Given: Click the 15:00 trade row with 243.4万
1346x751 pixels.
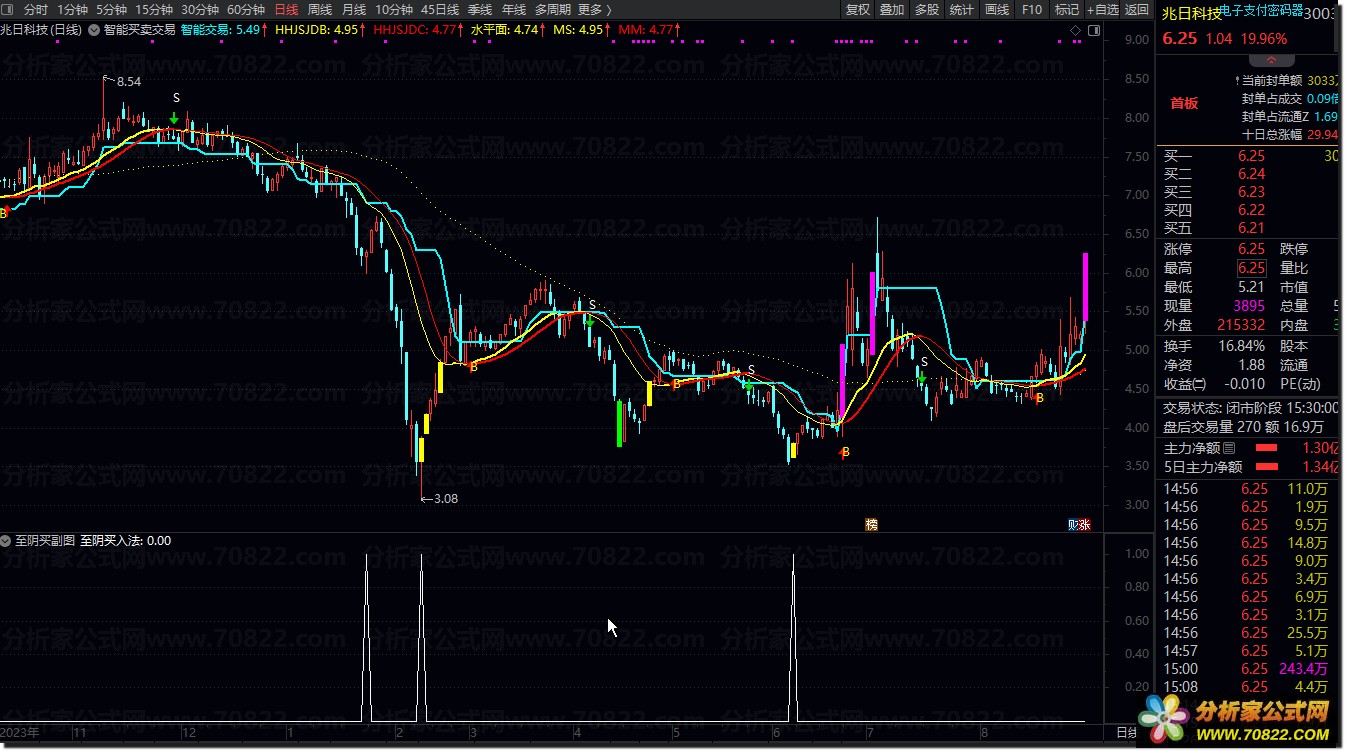Looking at the screenshot, I should (1248, 669).
